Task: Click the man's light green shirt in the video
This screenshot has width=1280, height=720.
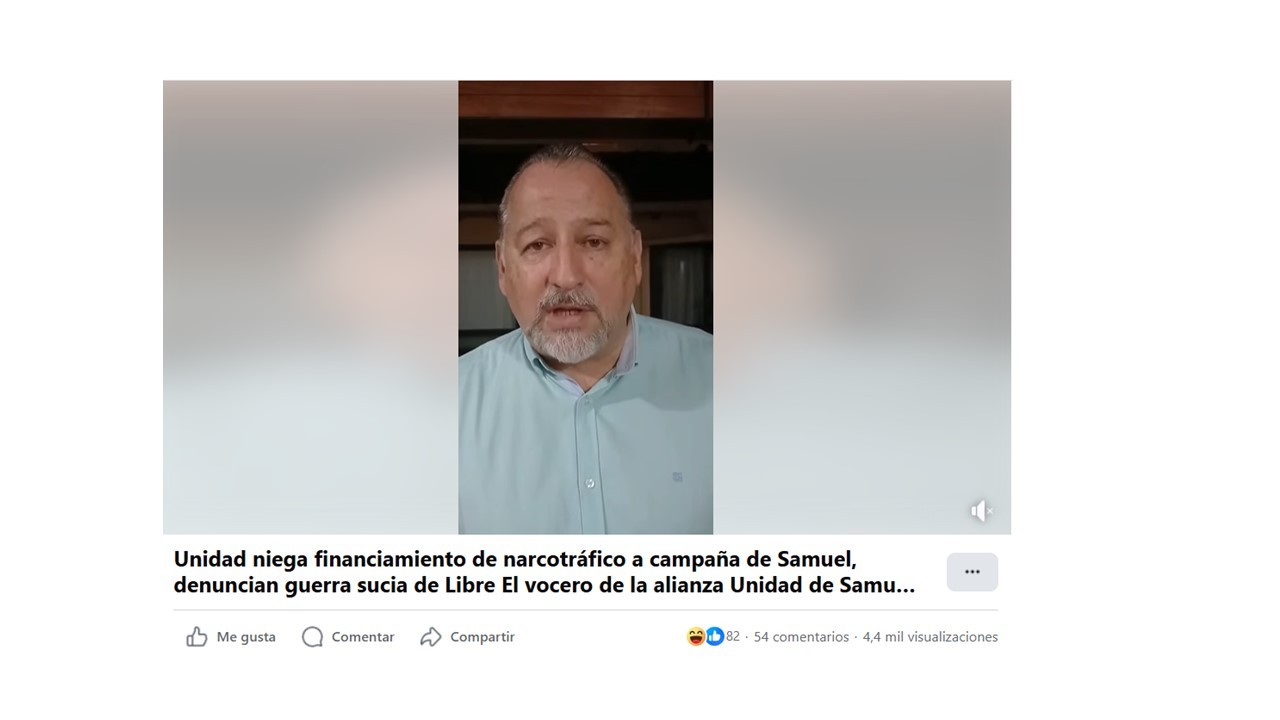Action: coord(585,440)
